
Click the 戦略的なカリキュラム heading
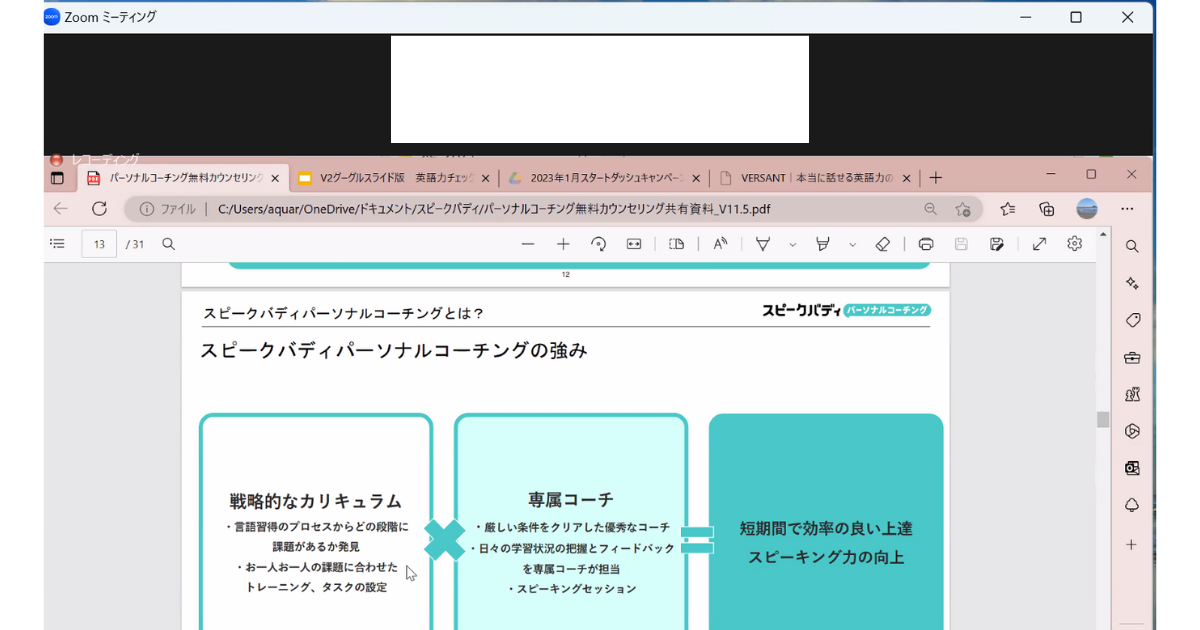coord(315,501)
